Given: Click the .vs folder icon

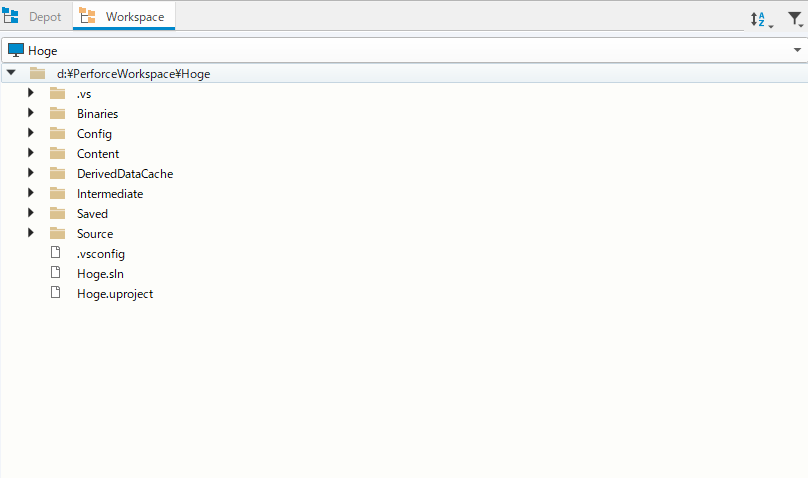Looking at the screenshot, I should (x=57, y=93).
